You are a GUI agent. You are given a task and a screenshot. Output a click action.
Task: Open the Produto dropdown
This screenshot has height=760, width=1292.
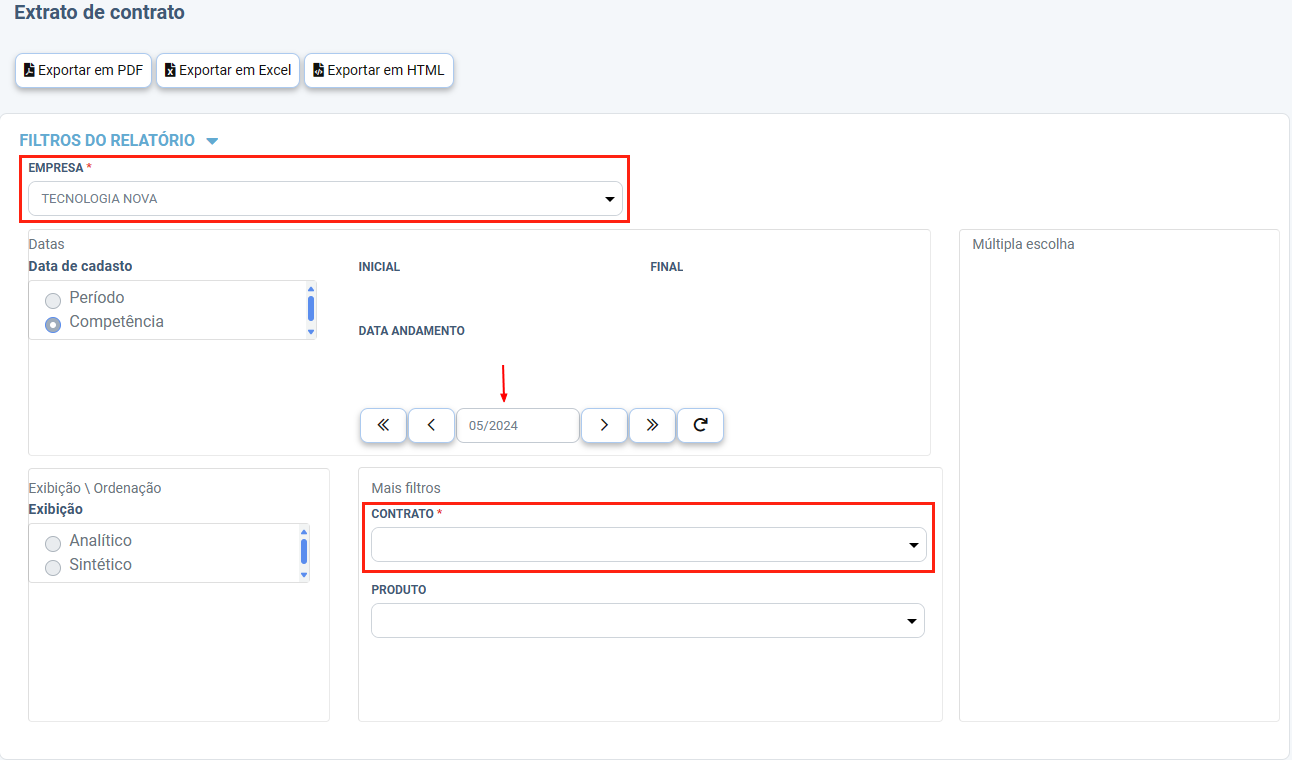(648, 620)
